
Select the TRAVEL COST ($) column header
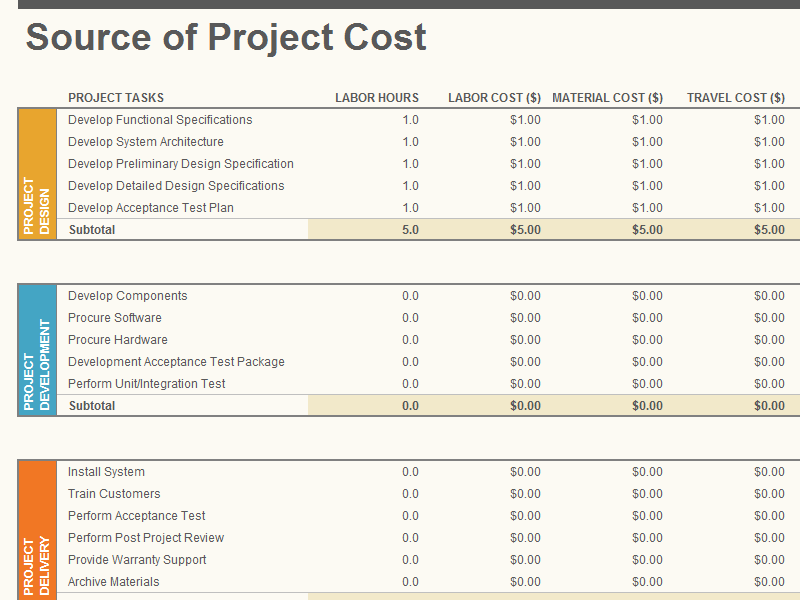pos(735,98)
